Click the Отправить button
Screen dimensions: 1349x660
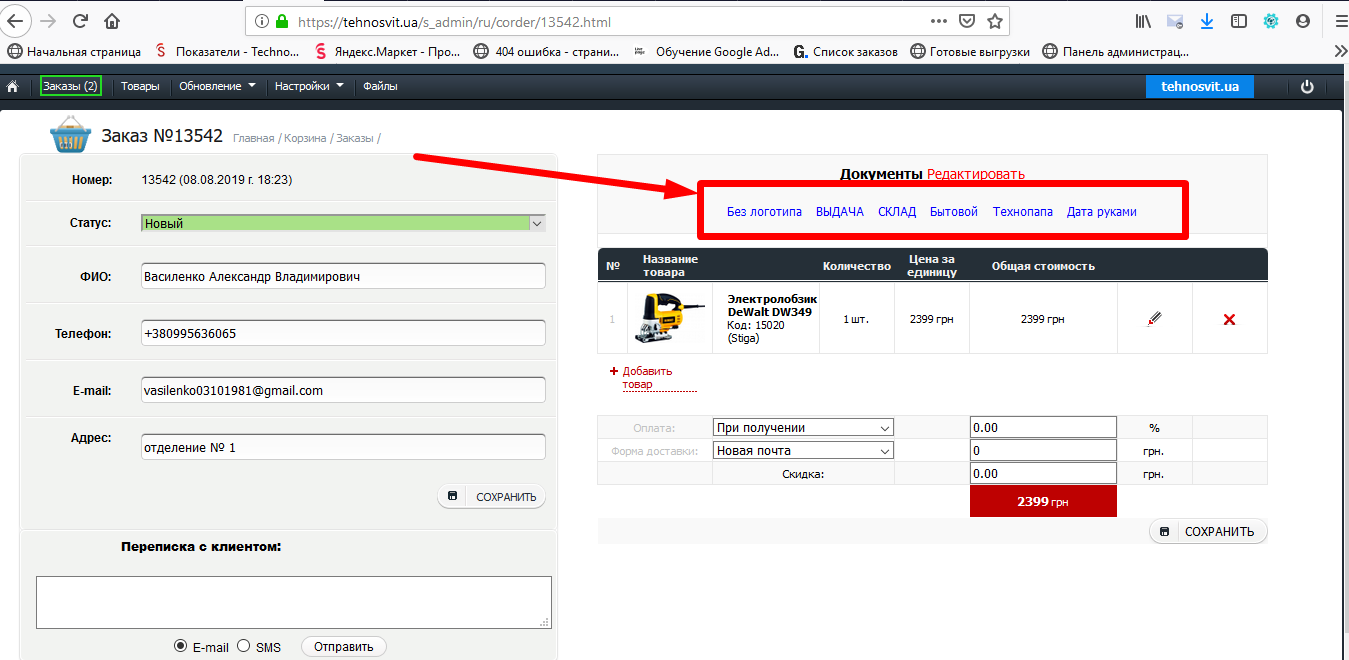coord(343,647)
